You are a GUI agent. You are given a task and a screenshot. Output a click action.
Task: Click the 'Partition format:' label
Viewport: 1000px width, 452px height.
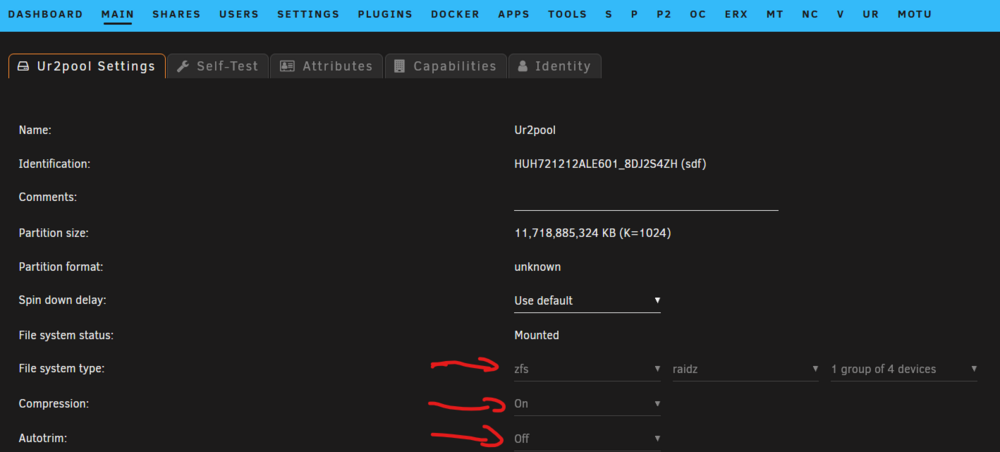pos(61,267)
